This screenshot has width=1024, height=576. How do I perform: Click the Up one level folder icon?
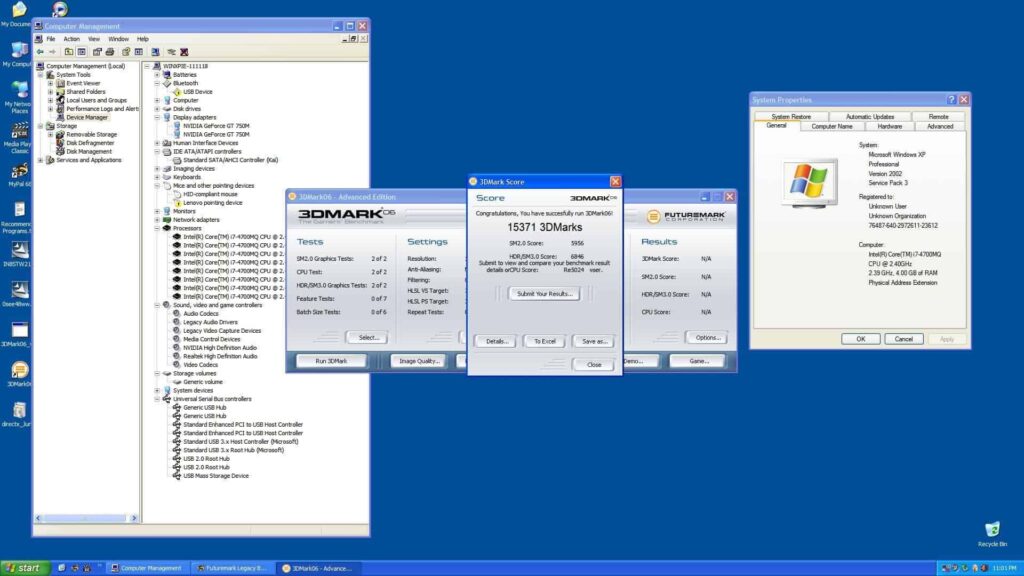(69, 52)
